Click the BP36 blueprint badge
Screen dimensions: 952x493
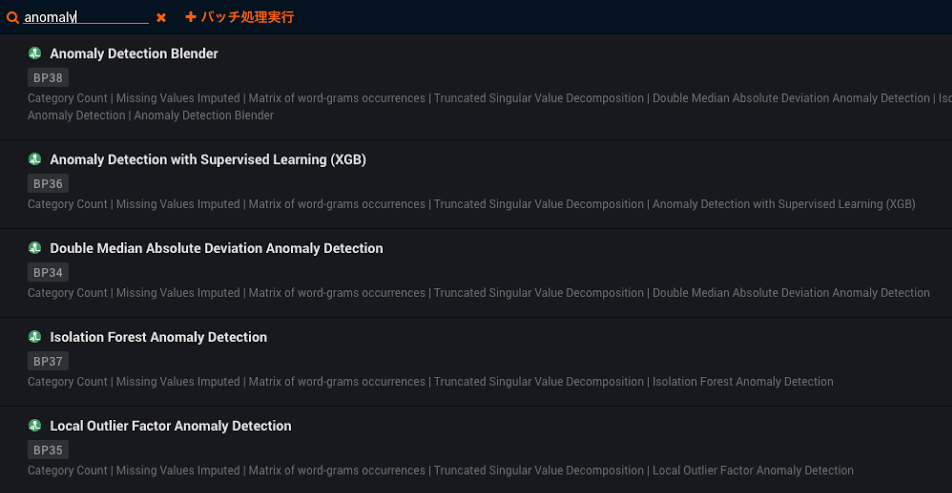48,184
